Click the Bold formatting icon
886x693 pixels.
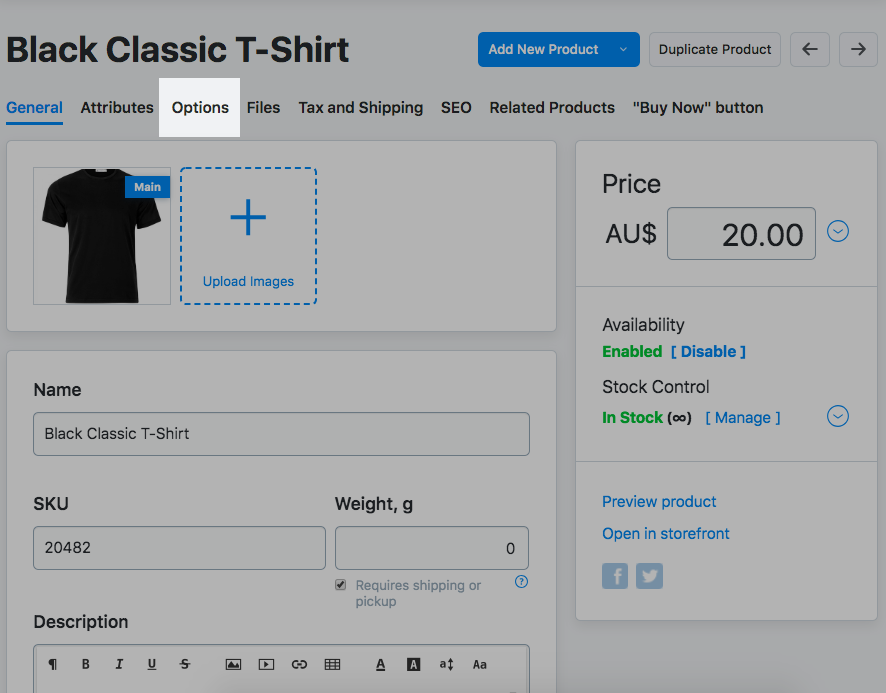click(x=86, y=664)
